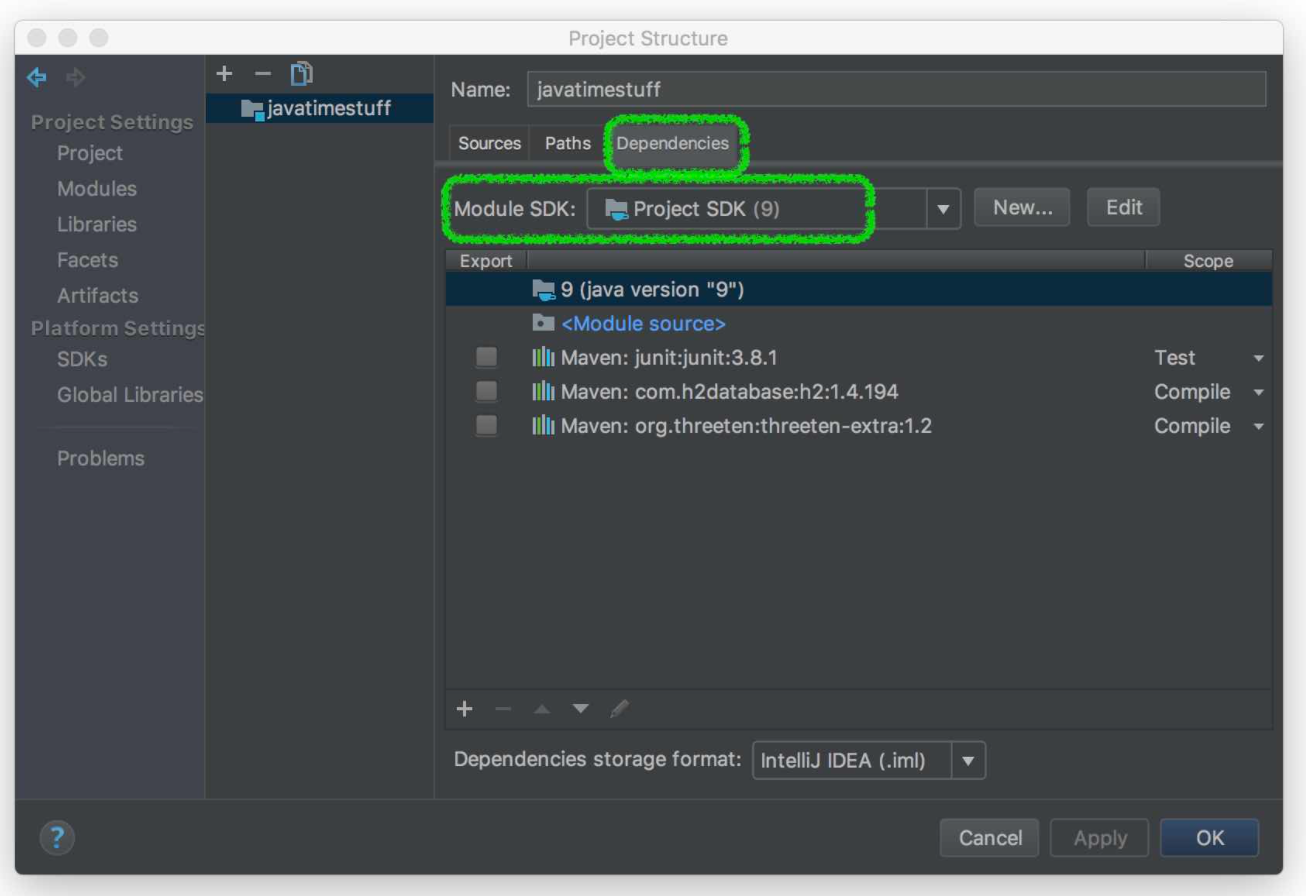Image resolution: width=1306 pixels, height=896 pixels.
Task: Open scope dropdown for threeten-extra Compile
Action: (x=1258, y=427)
